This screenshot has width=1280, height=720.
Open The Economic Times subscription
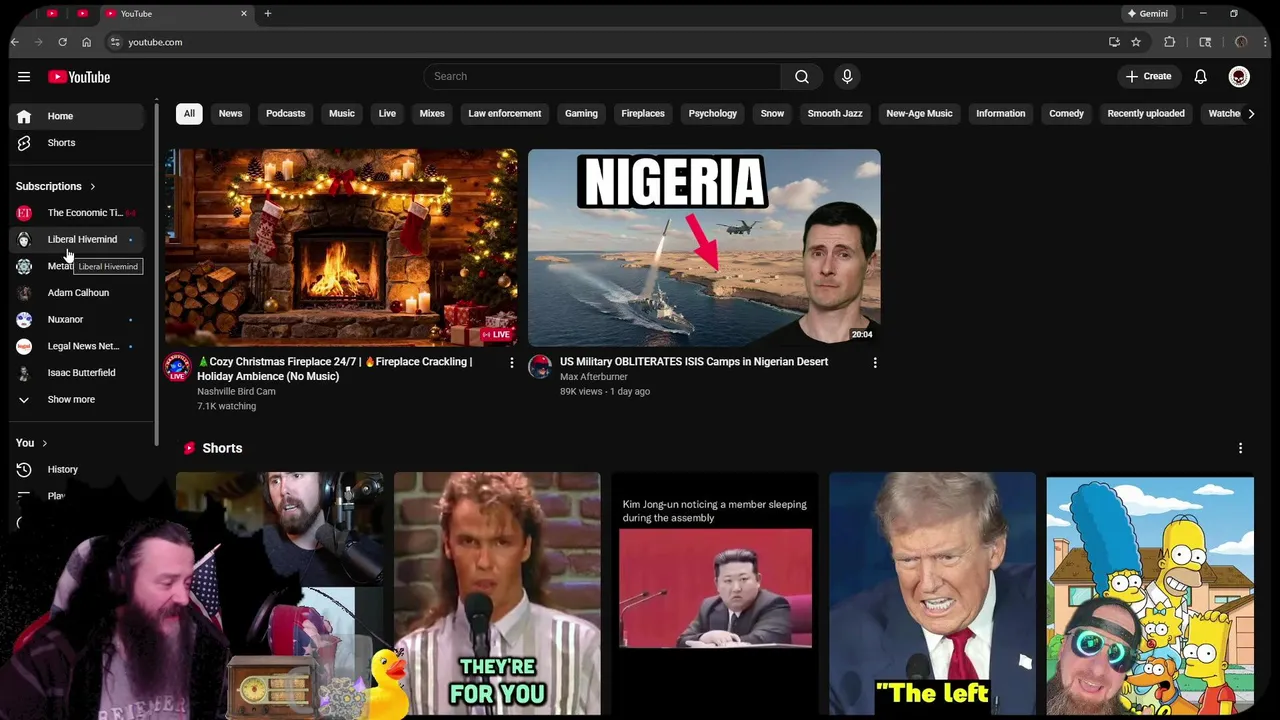pos(78,213)
